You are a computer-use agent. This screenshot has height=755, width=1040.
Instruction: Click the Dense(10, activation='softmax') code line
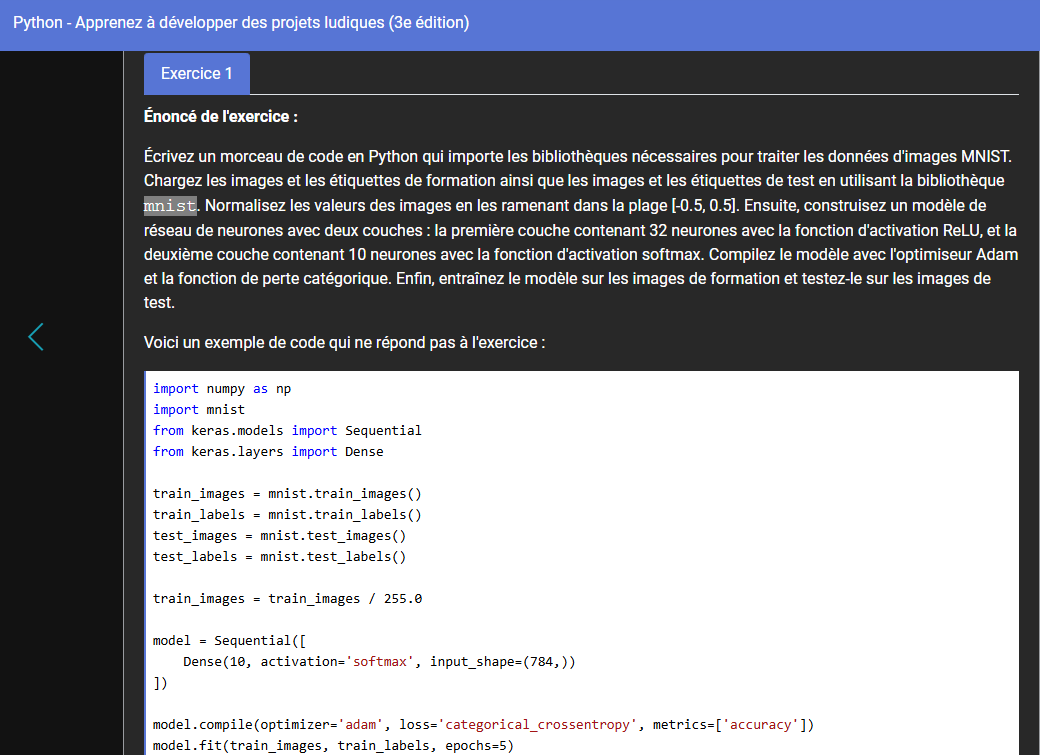[x=379, y=661]
